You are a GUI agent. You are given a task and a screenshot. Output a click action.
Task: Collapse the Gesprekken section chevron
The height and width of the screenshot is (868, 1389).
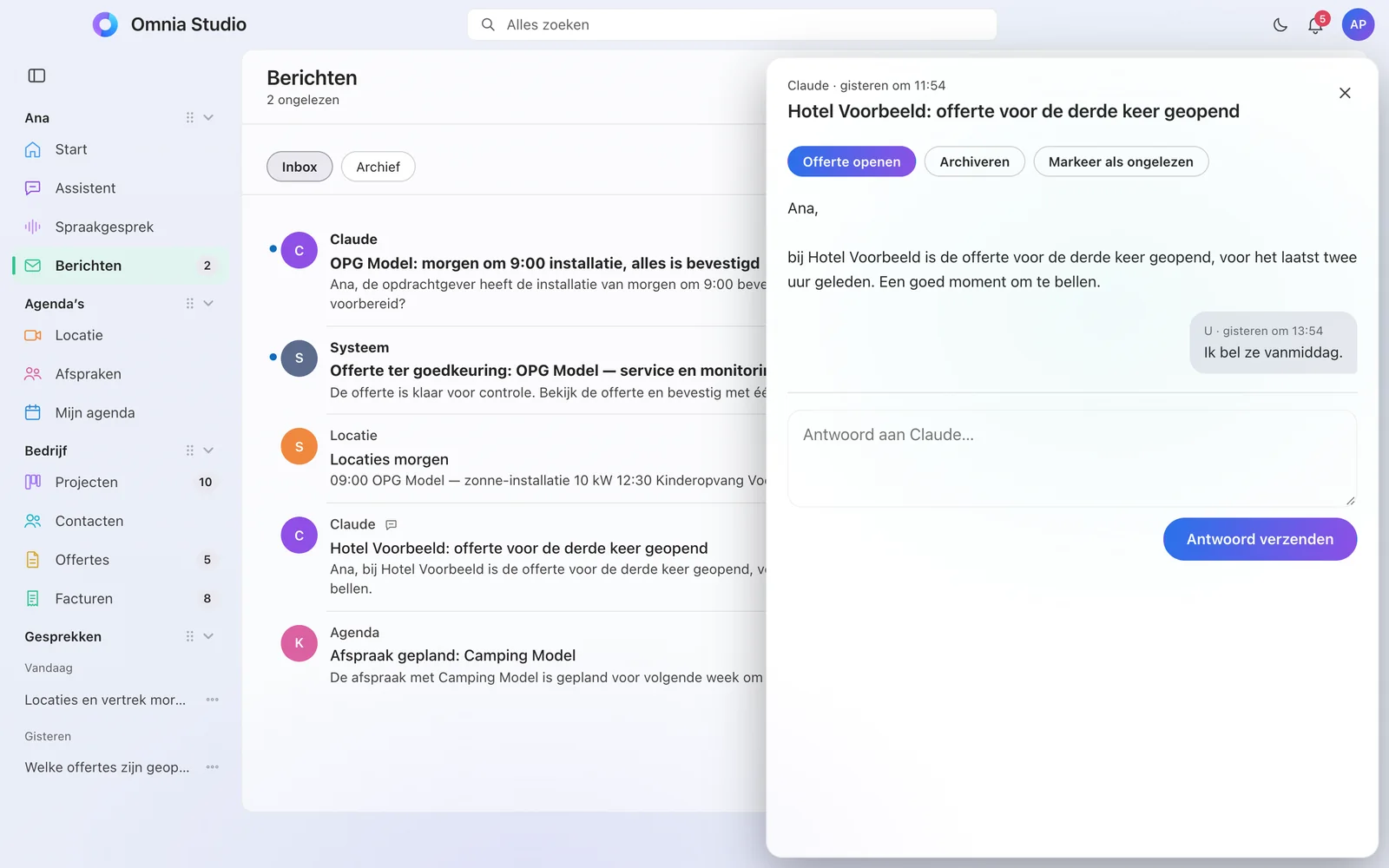(208, 636)
